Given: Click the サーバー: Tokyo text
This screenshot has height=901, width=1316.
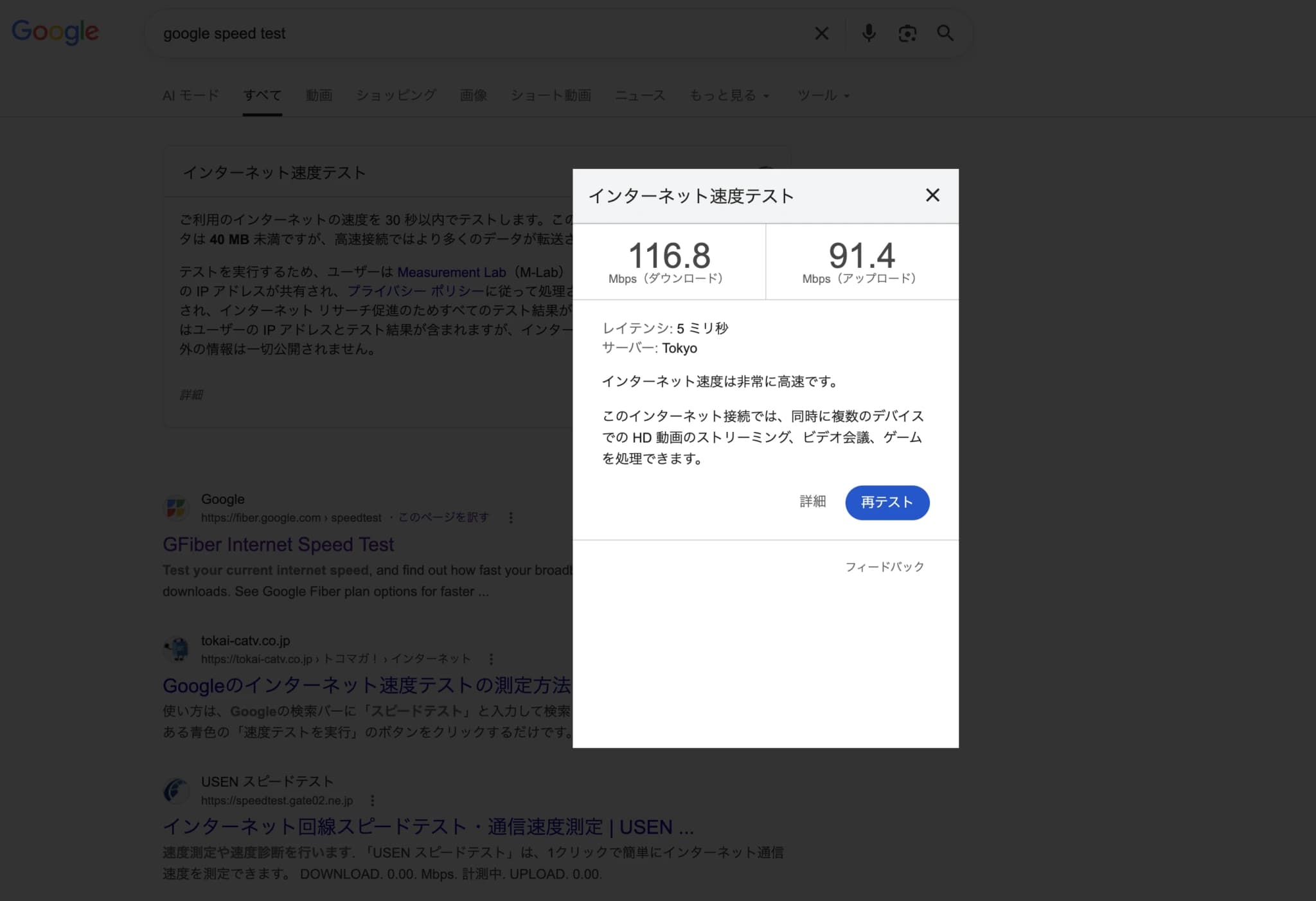Looking at the screenshot, I should pos(650,348).
